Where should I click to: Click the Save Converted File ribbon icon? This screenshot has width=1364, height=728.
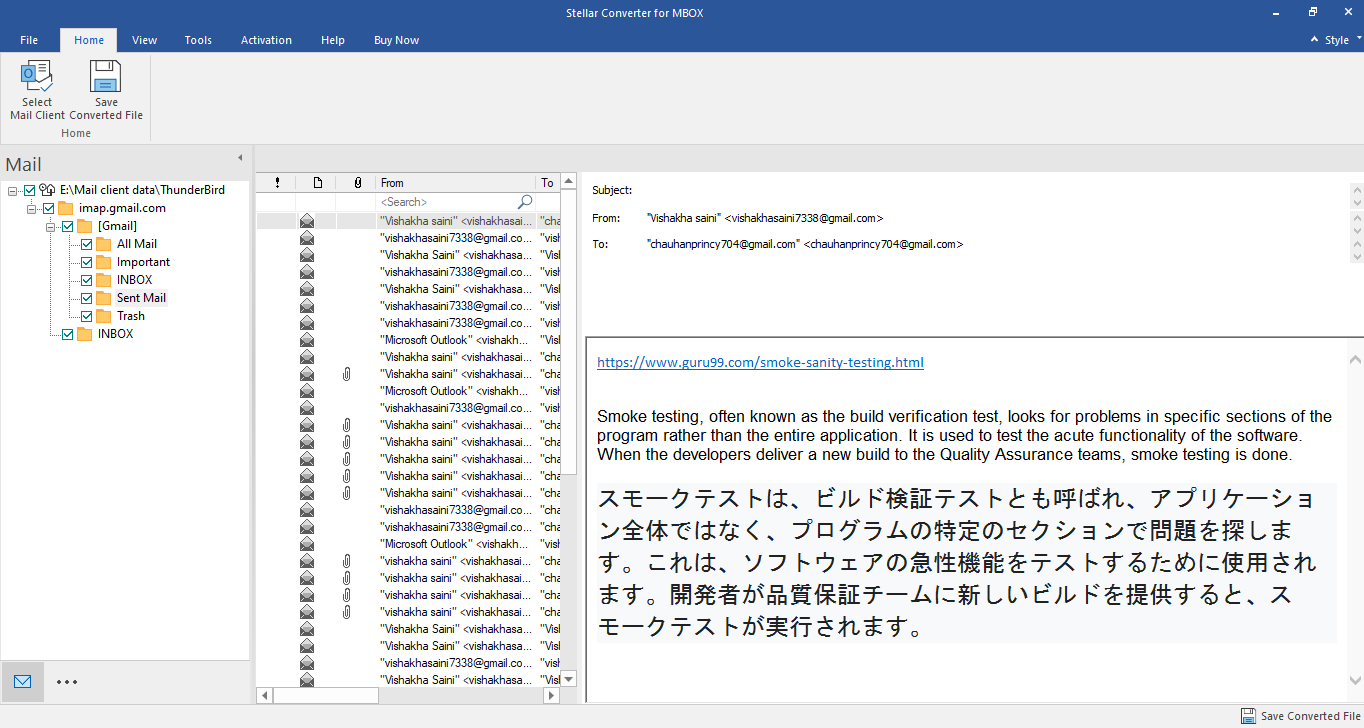tap(105, 78)
